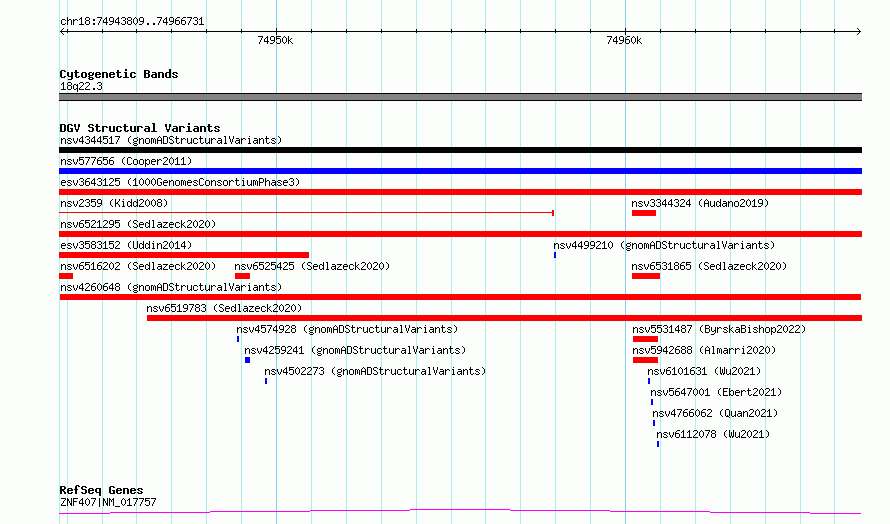Select the gray 18q22.3 cytogenetic band

click(x=460, y=97)
